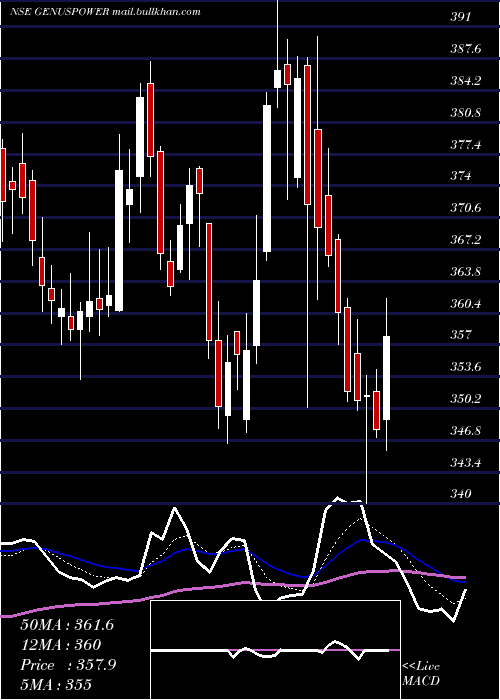Screen dimensions: 500x700
Task: Select the 343.4 price axis label
Action: [x=466, y=462]
